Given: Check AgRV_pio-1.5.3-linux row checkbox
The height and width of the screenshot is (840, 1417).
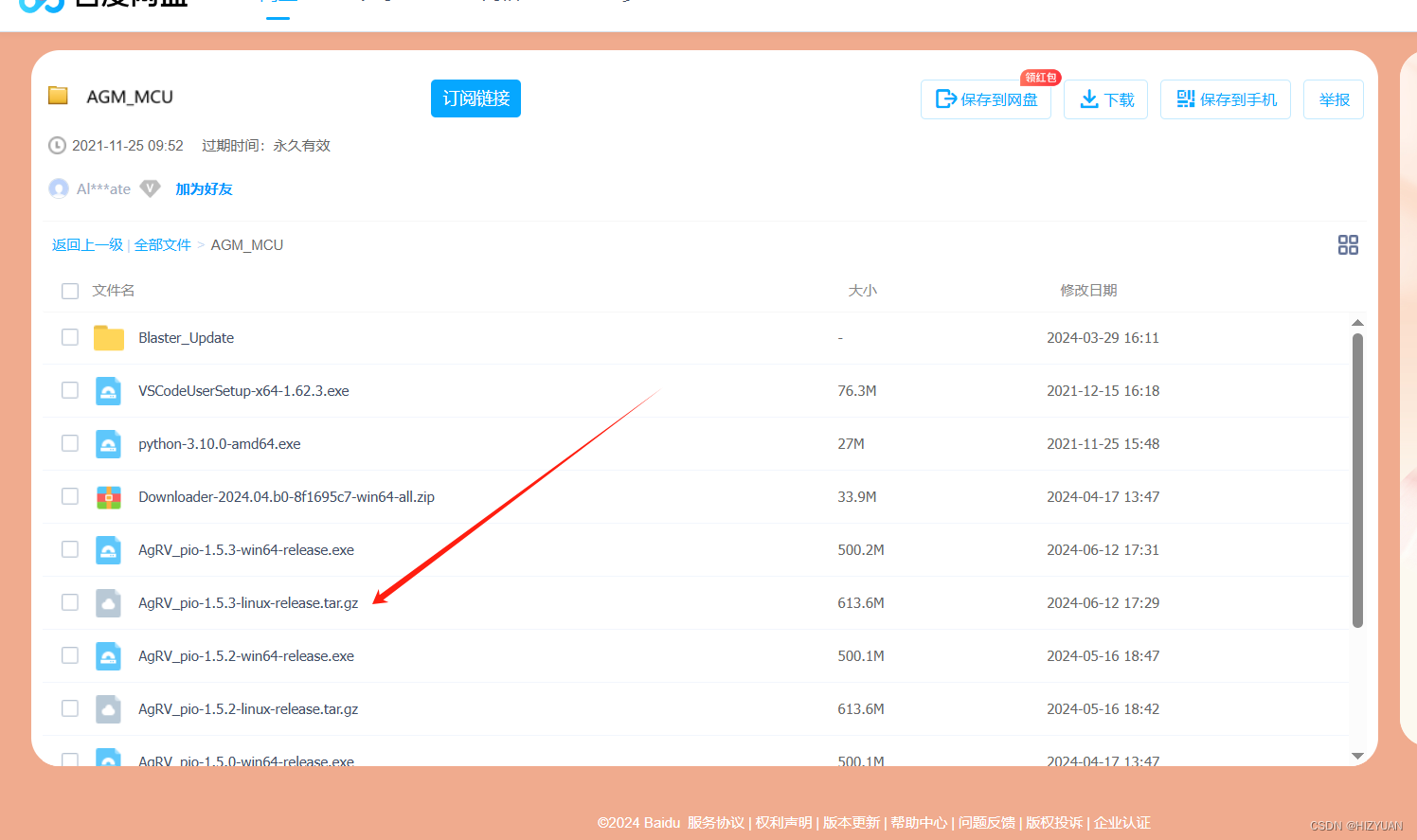Looking at the screenshot, I should click(70, 602).
